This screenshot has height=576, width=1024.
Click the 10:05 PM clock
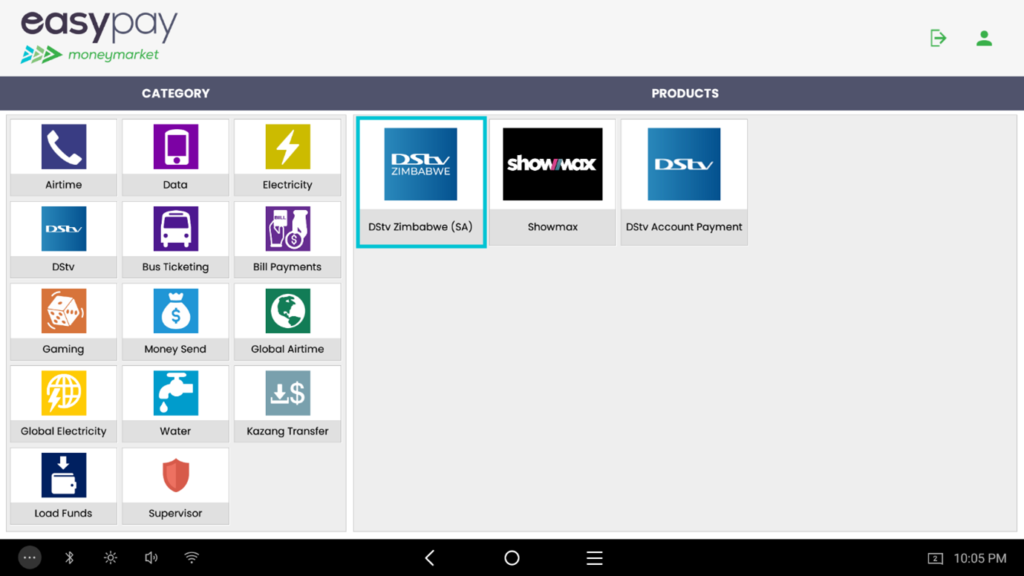click(980, 558)
